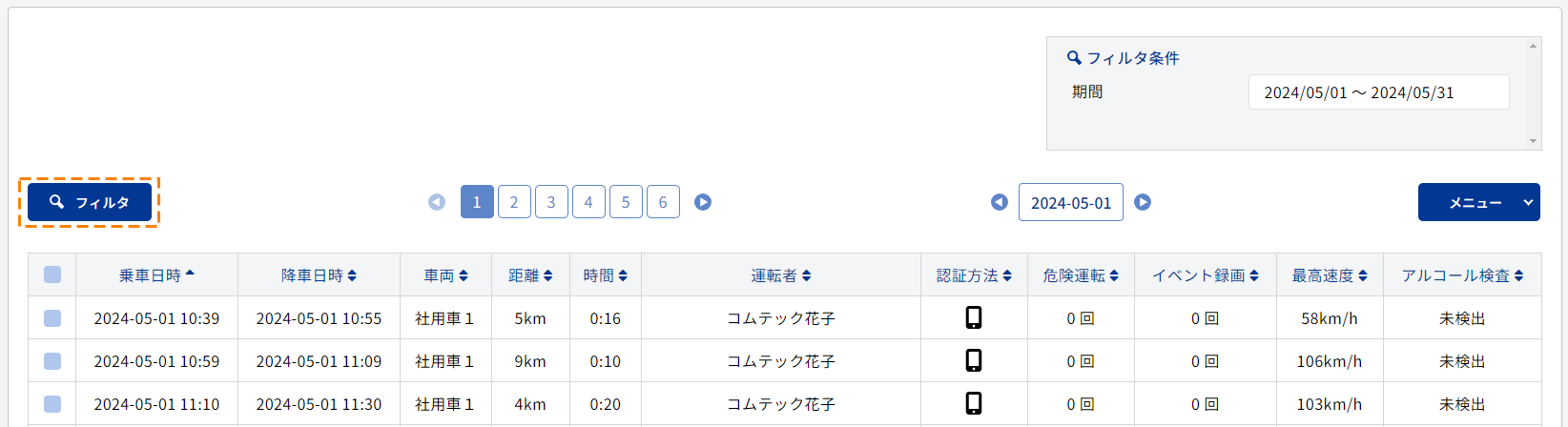Check the 2024-05-01 10:39 row checkbox

coord(52,318)
